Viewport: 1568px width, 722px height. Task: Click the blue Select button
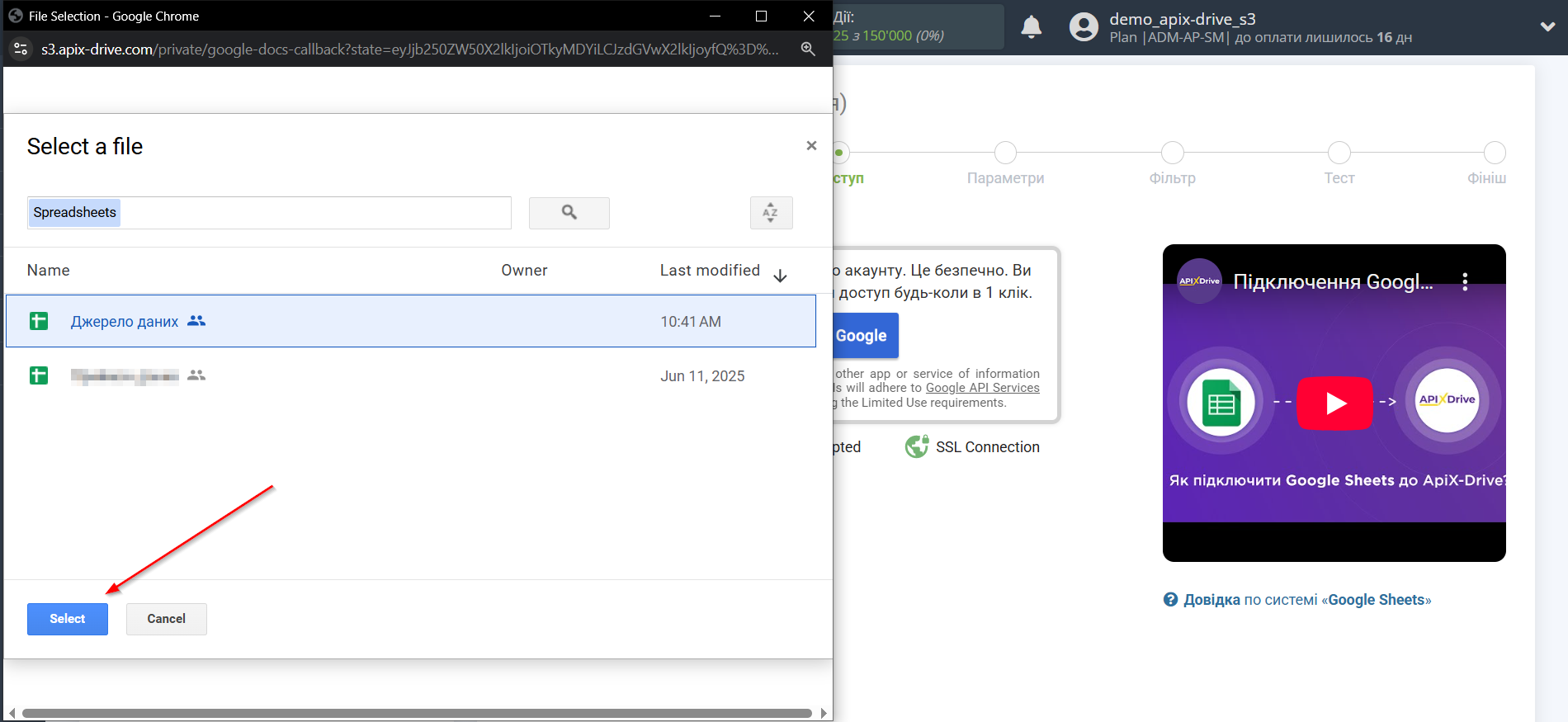click(68, 619)
